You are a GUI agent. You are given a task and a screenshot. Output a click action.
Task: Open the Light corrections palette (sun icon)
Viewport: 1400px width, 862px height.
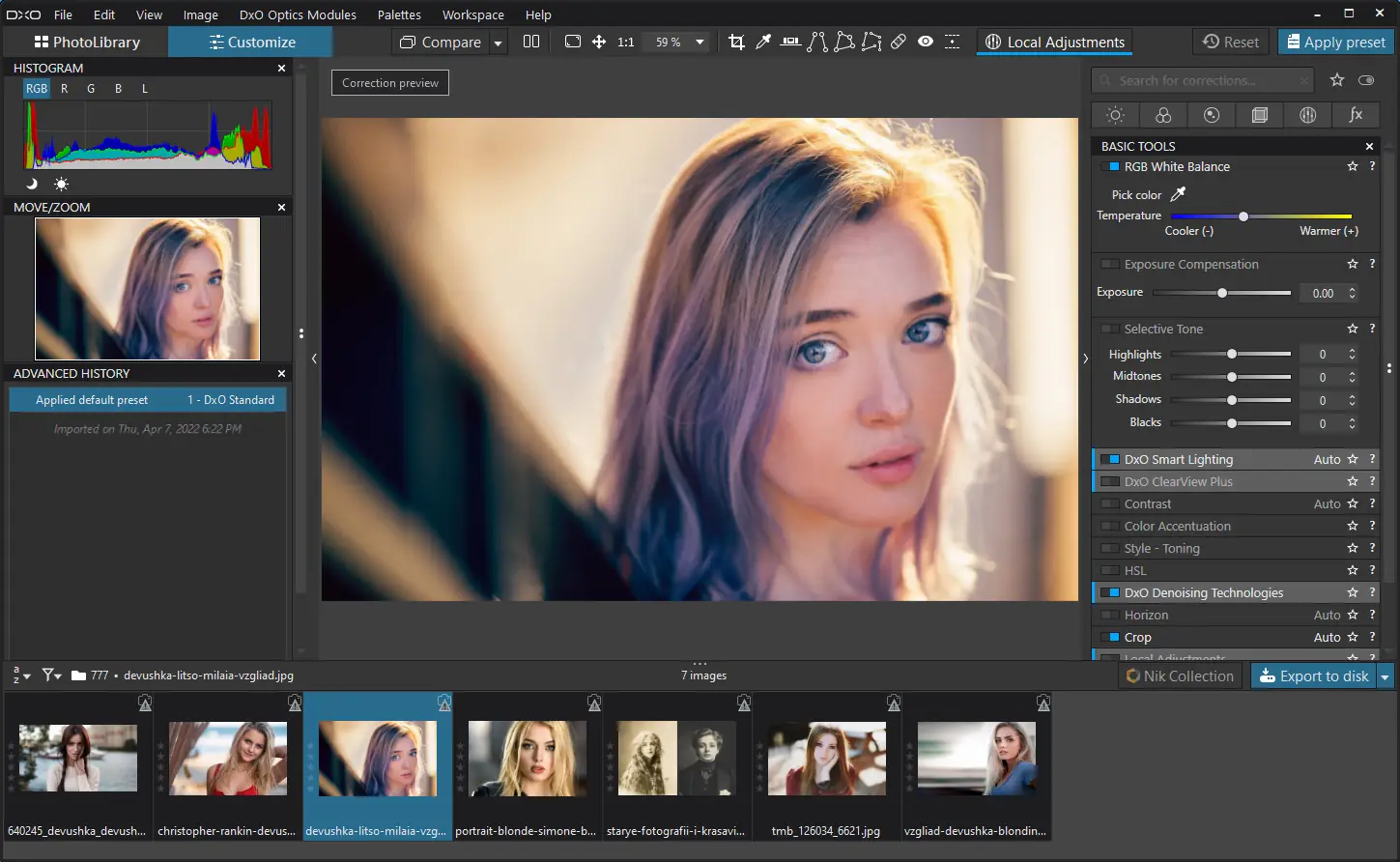[x=1115, y=115]
